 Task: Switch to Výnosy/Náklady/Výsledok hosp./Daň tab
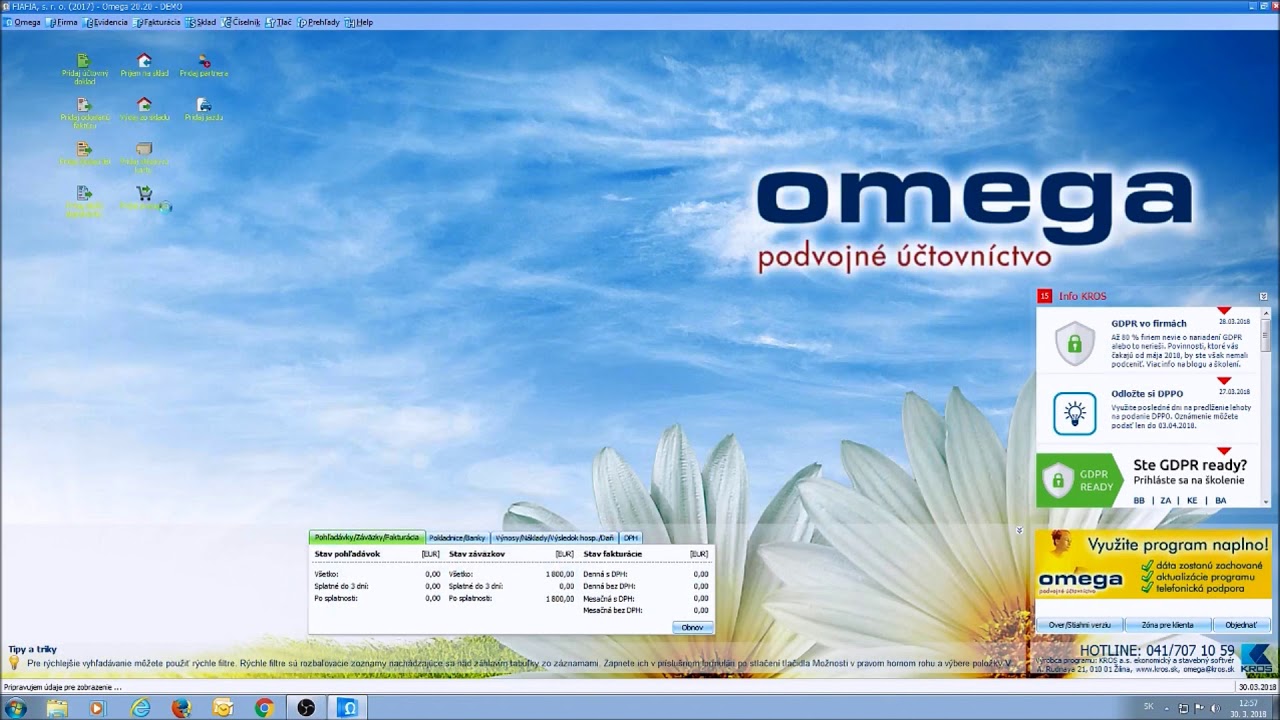[555, 538]
